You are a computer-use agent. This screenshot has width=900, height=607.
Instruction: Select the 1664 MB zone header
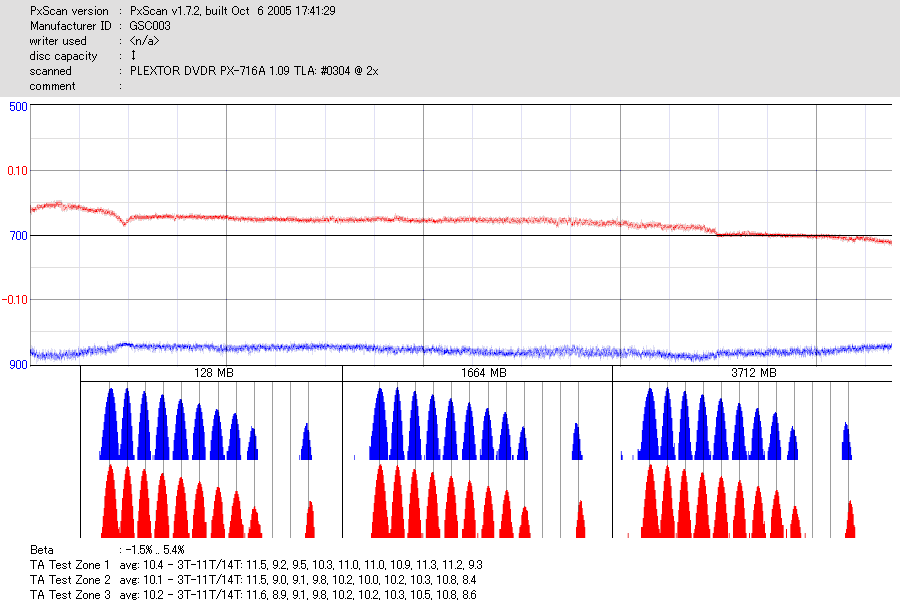coord(483,373)
